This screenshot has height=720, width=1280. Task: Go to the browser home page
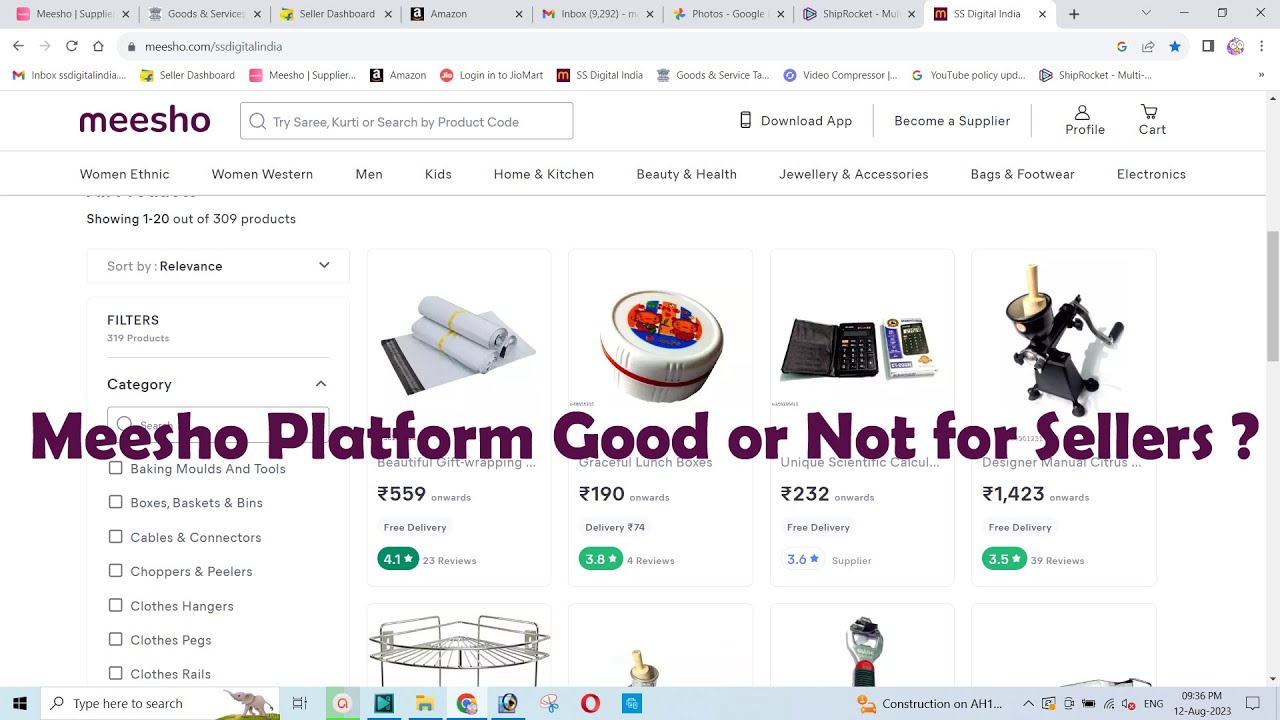click(x=98, y=46)
